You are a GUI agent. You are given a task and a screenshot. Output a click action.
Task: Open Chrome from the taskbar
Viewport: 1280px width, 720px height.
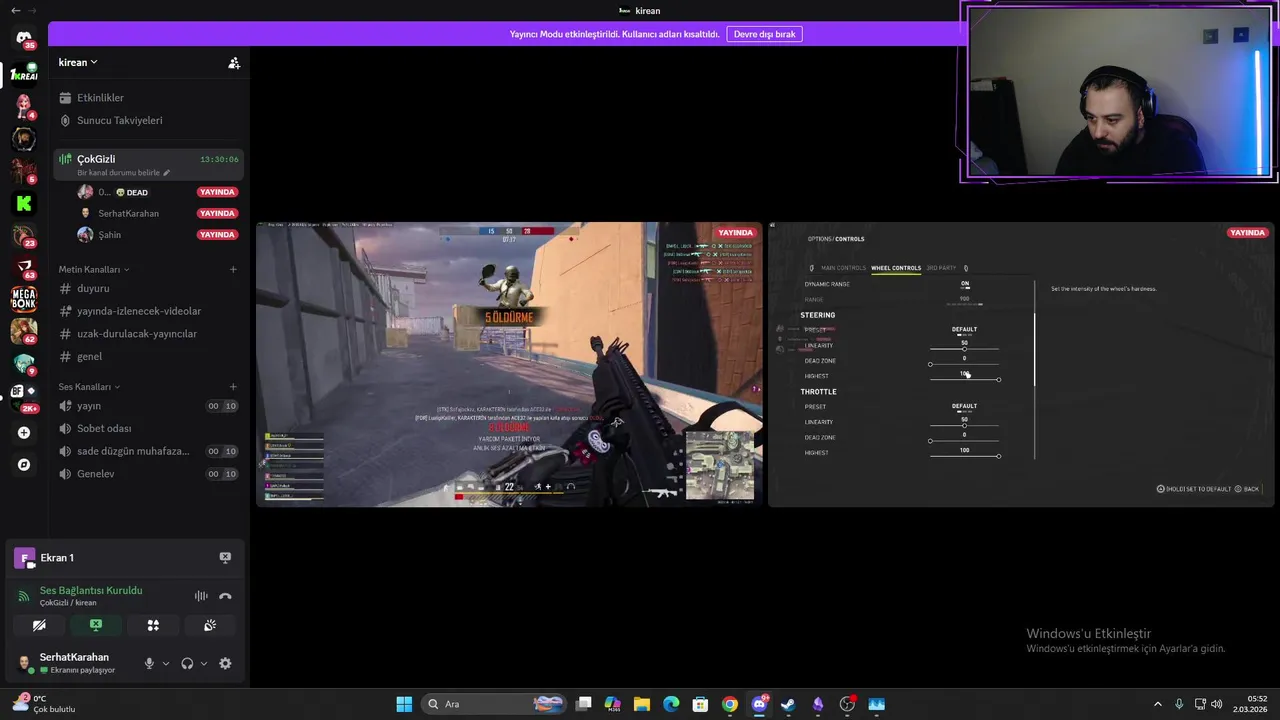click(x=730, y=704)
